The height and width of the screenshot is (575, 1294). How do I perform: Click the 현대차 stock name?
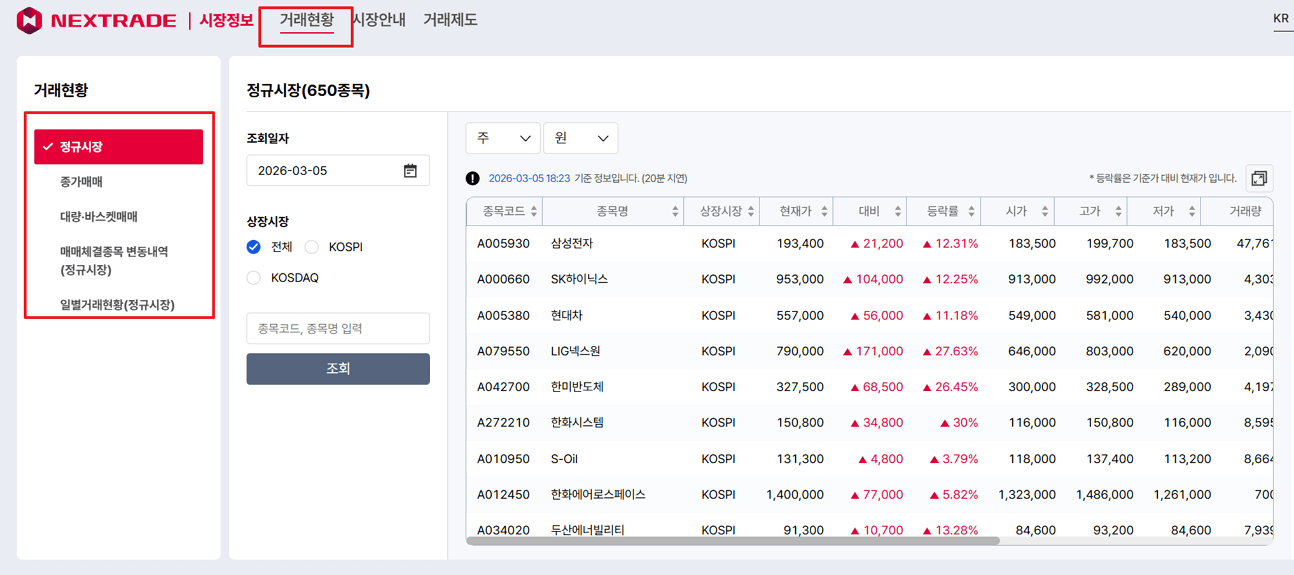point(566,315)
